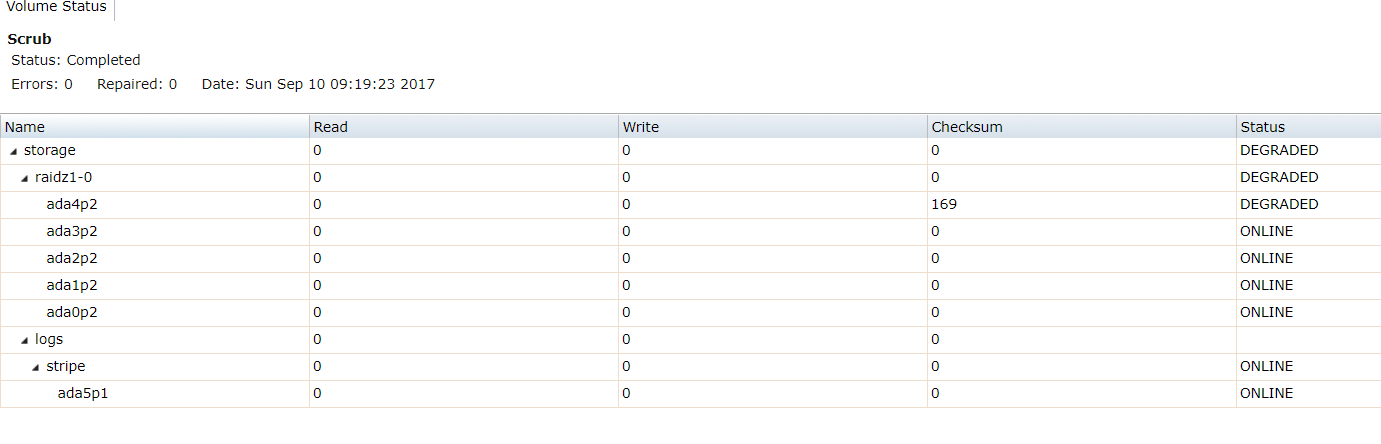Click the 'Errors: 0' scrub text

coord(42,85)
